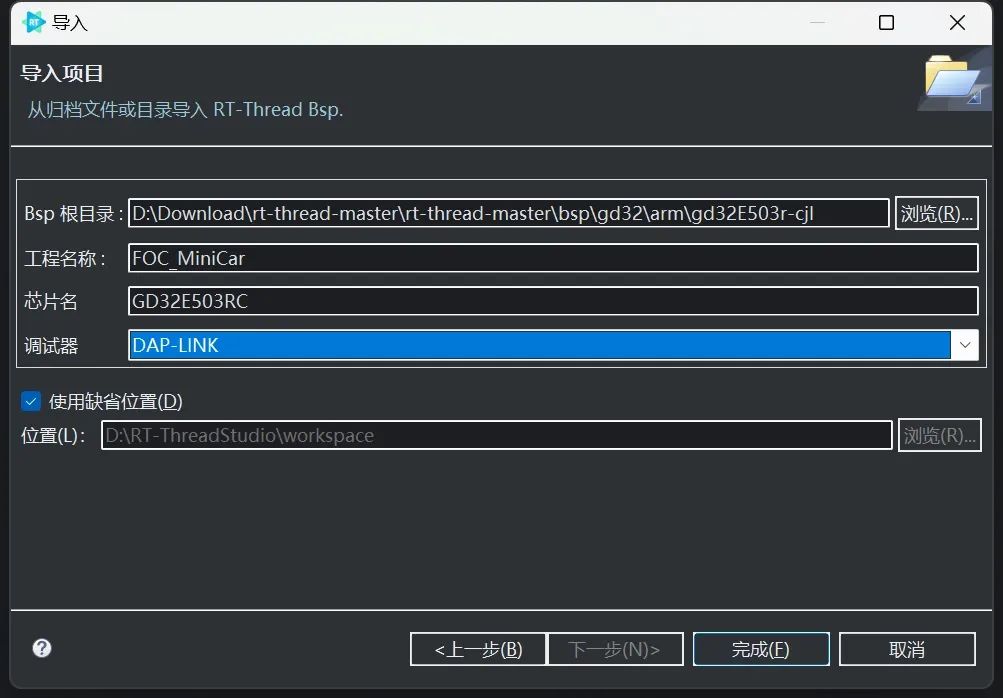Toggle the 使用缺省位置(D) checkbox
The height and width of the screenshot is (698, 1003).
click(31, 401)
